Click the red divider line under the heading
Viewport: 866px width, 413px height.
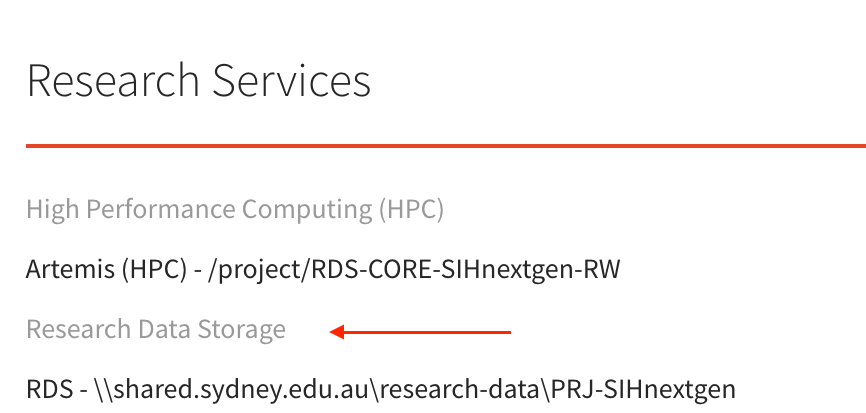(445, 146)
